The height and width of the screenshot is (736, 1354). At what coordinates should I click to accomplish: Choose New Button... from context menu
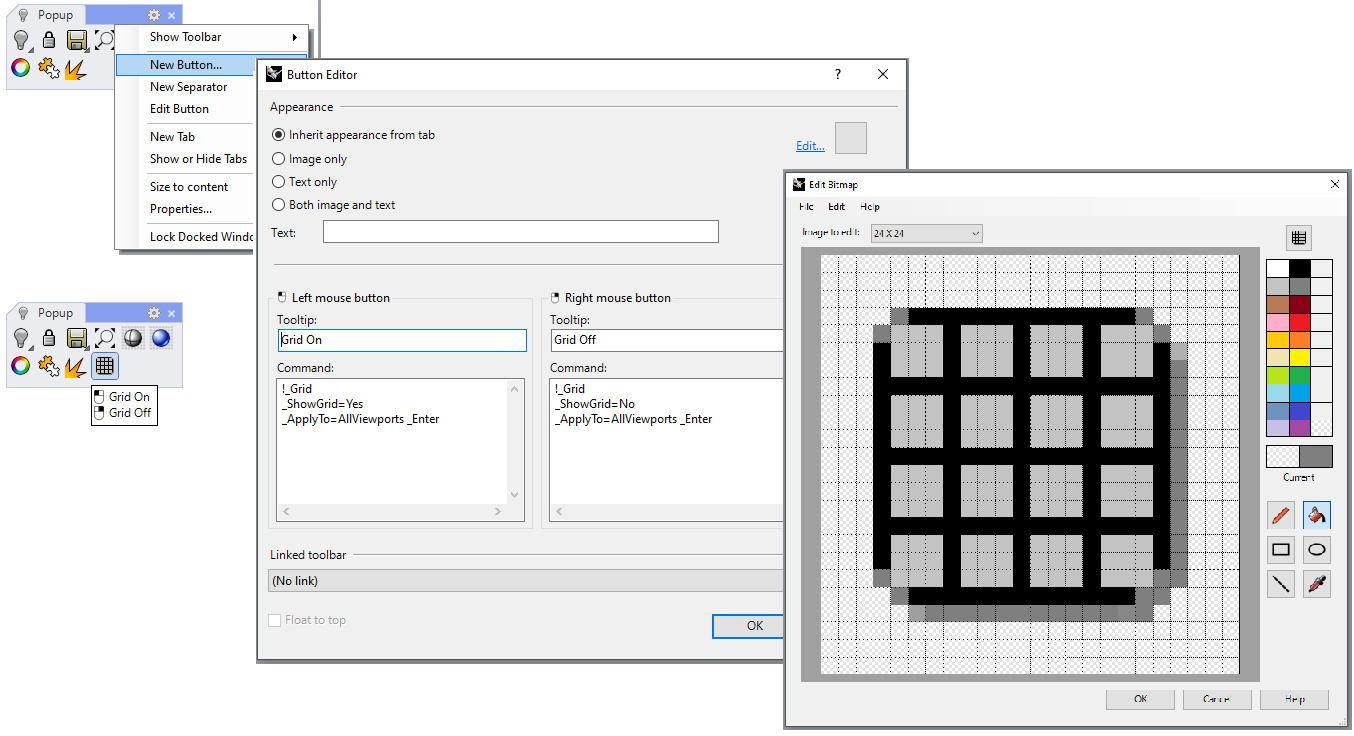(x=185, y=65)
